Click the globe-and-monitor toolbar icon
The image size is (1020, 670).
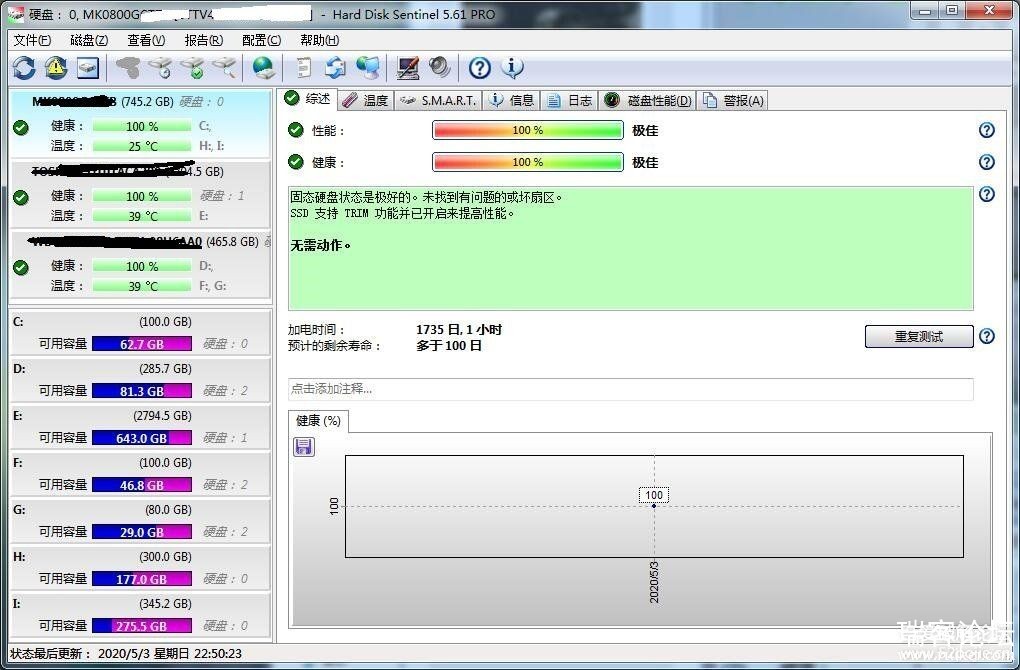tap(368, 68)
